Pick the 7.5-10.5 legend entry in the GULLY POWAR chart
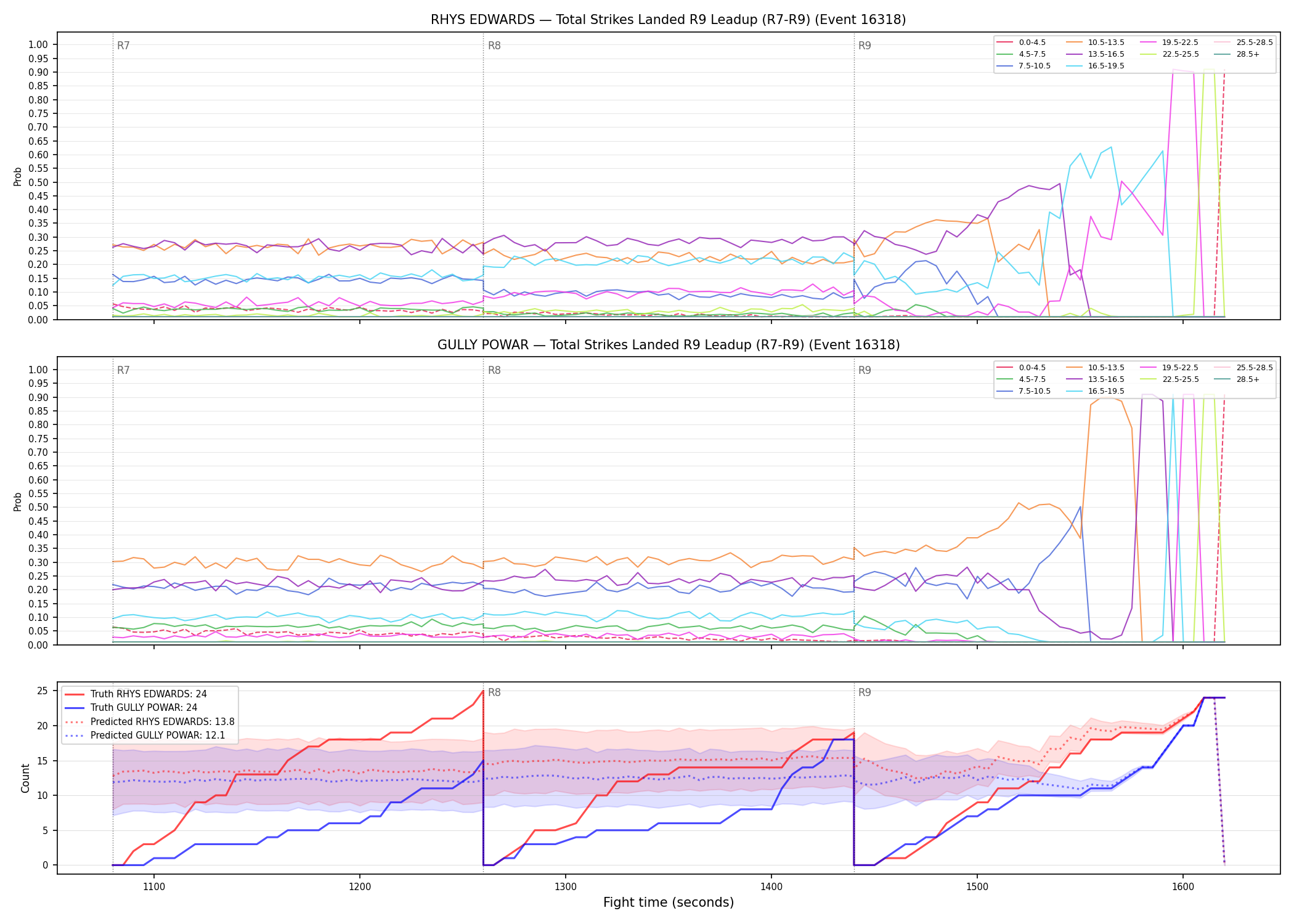Screen dimensions: 1294x924 point(1024,391)
